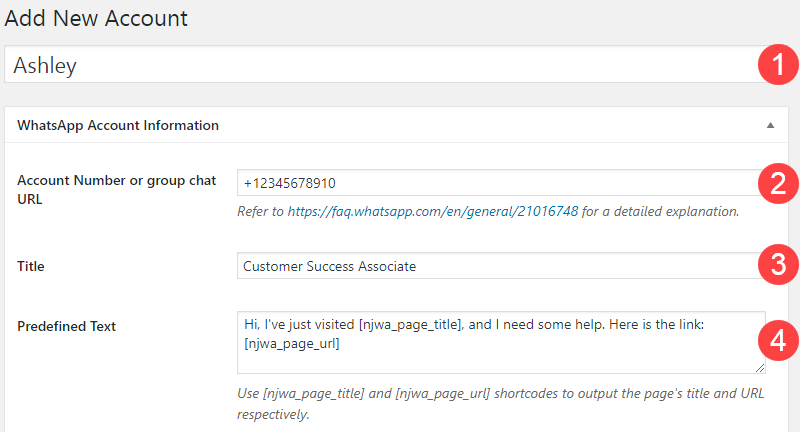Viewport: 800px width, 432px height.
Task: Click the WhatsApp Account Information header
Action: tap(118, 125)
